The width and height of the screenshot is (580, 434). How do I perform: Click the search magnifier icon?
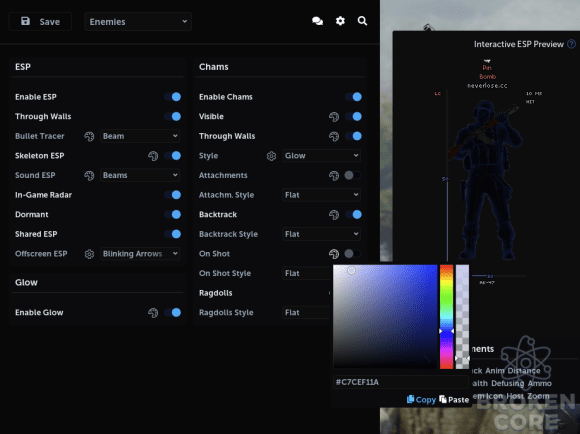(362, 21)
